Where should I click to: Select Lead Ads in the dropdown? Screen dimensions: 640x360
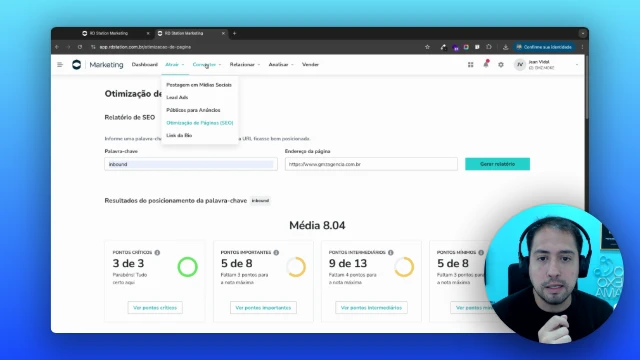[177, 97]
